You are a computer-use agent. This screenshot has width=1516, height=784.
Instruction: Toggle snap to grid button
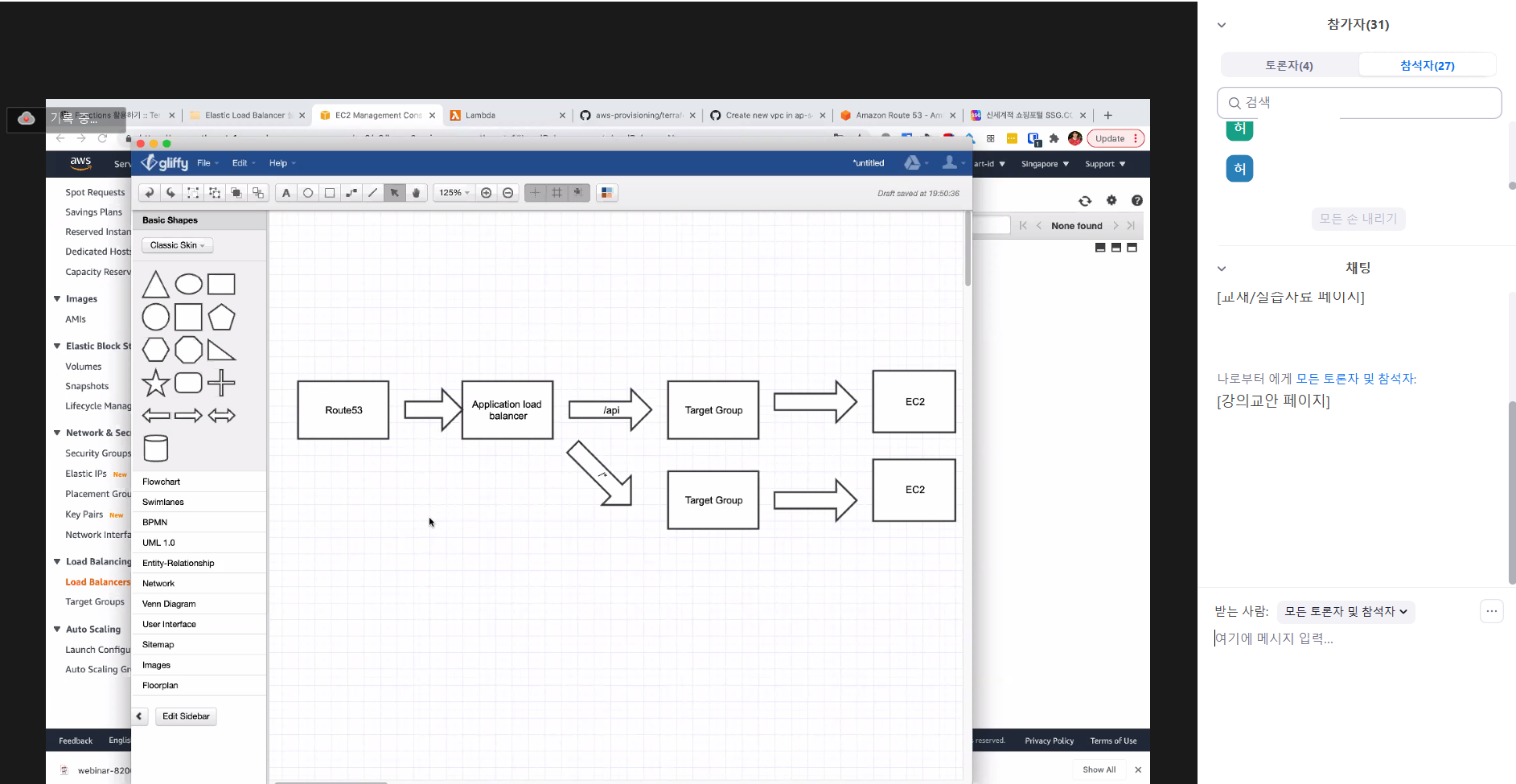578,193
